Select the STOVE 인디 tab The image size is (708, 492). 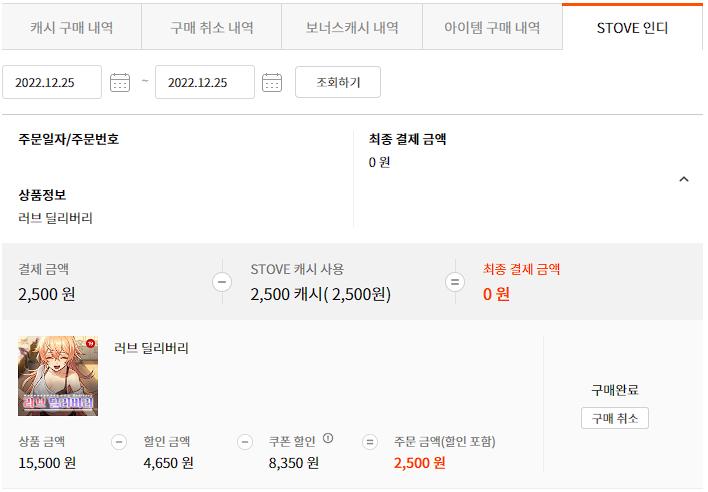tap(632, 27)
